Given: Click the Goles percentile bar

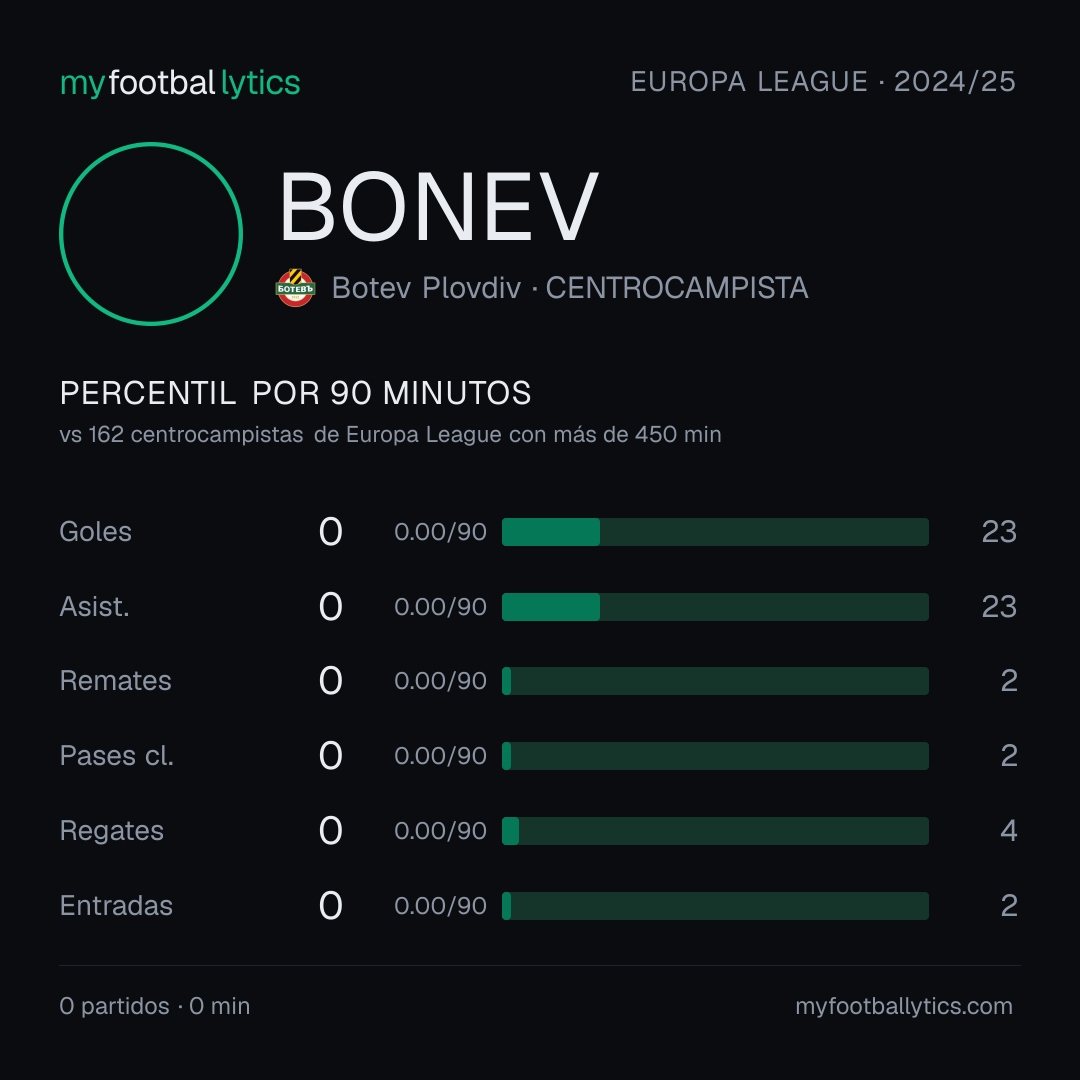Looking at the screenshot, I should point(715,532).
